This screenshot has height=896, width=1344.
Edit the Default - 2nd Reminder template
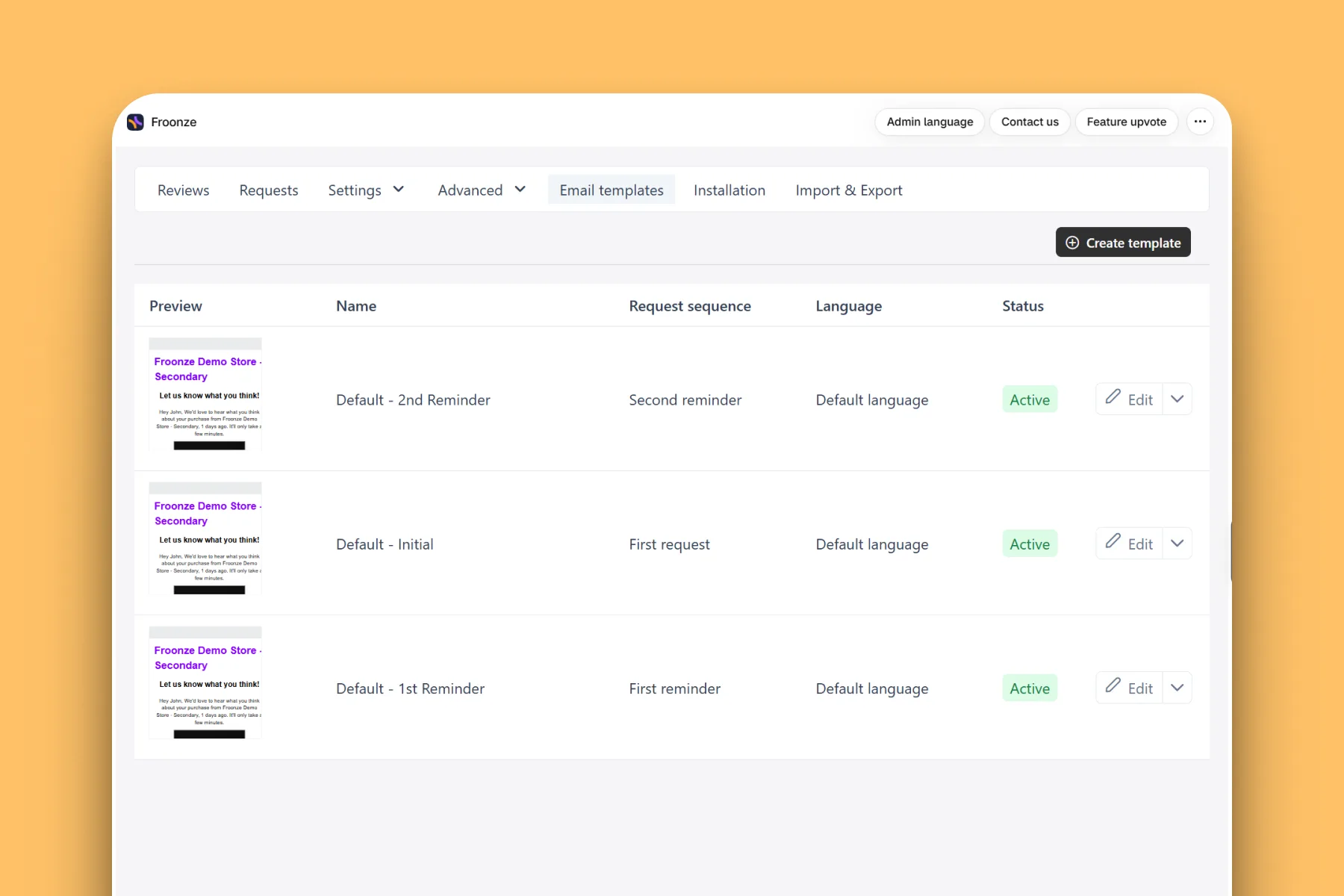[1129, 399]
